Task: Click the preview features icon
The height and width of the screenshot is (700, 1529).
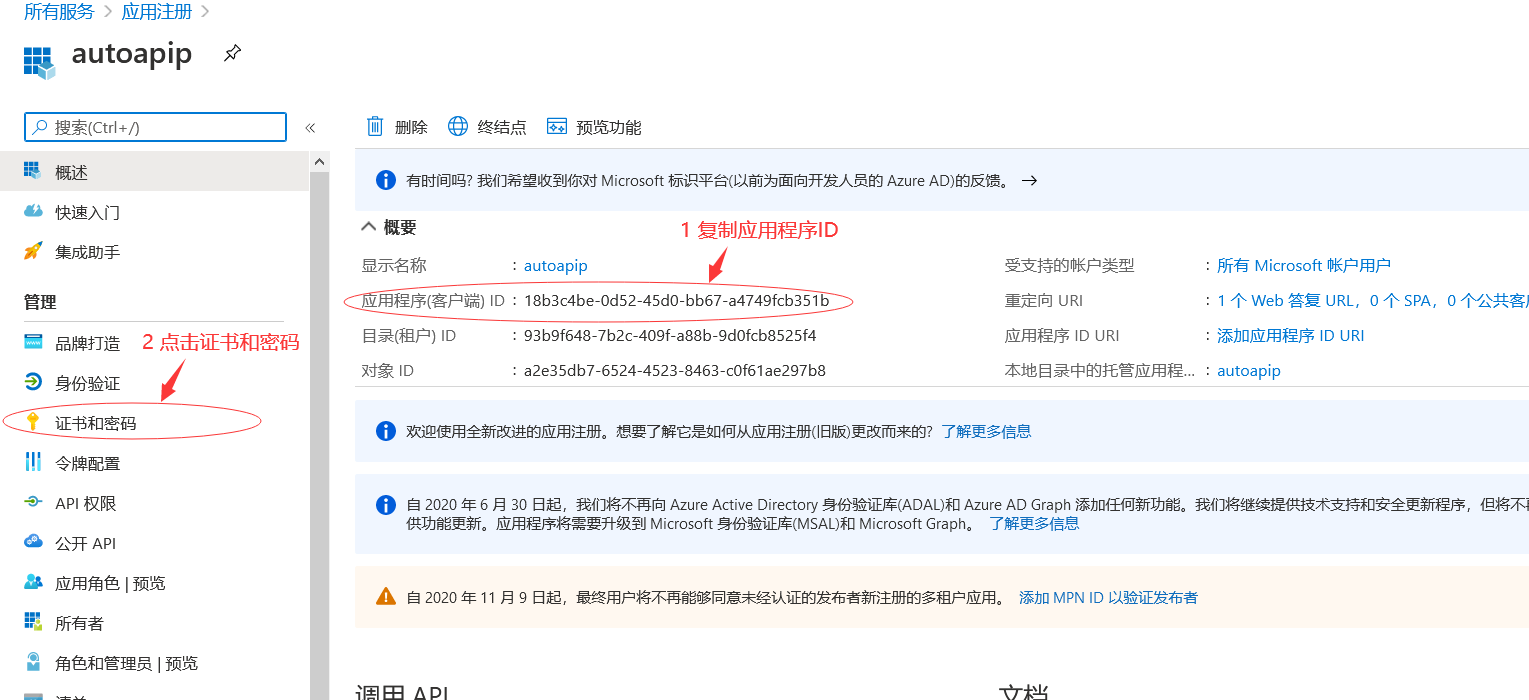Action: pyautogui.click(x=557, y=126)
